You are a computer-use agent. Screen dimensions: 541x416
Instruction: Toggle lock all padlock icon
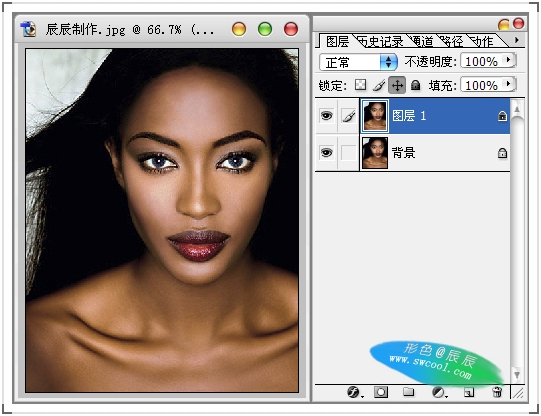[416, 85]
